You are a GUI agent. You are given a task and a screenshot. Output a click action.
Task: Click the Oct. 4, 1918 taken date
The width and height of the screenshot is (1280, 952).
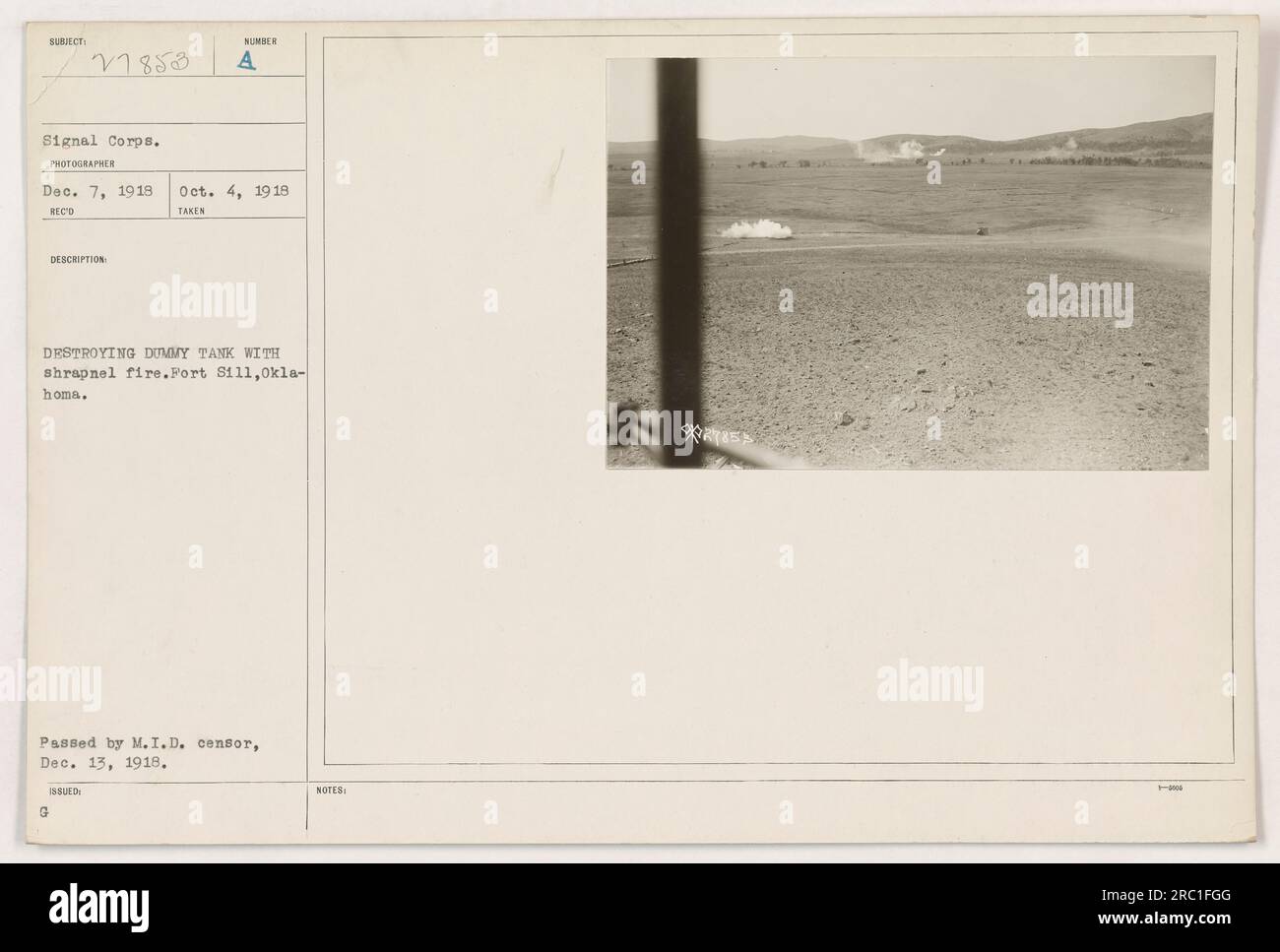(x=234, y=191)
